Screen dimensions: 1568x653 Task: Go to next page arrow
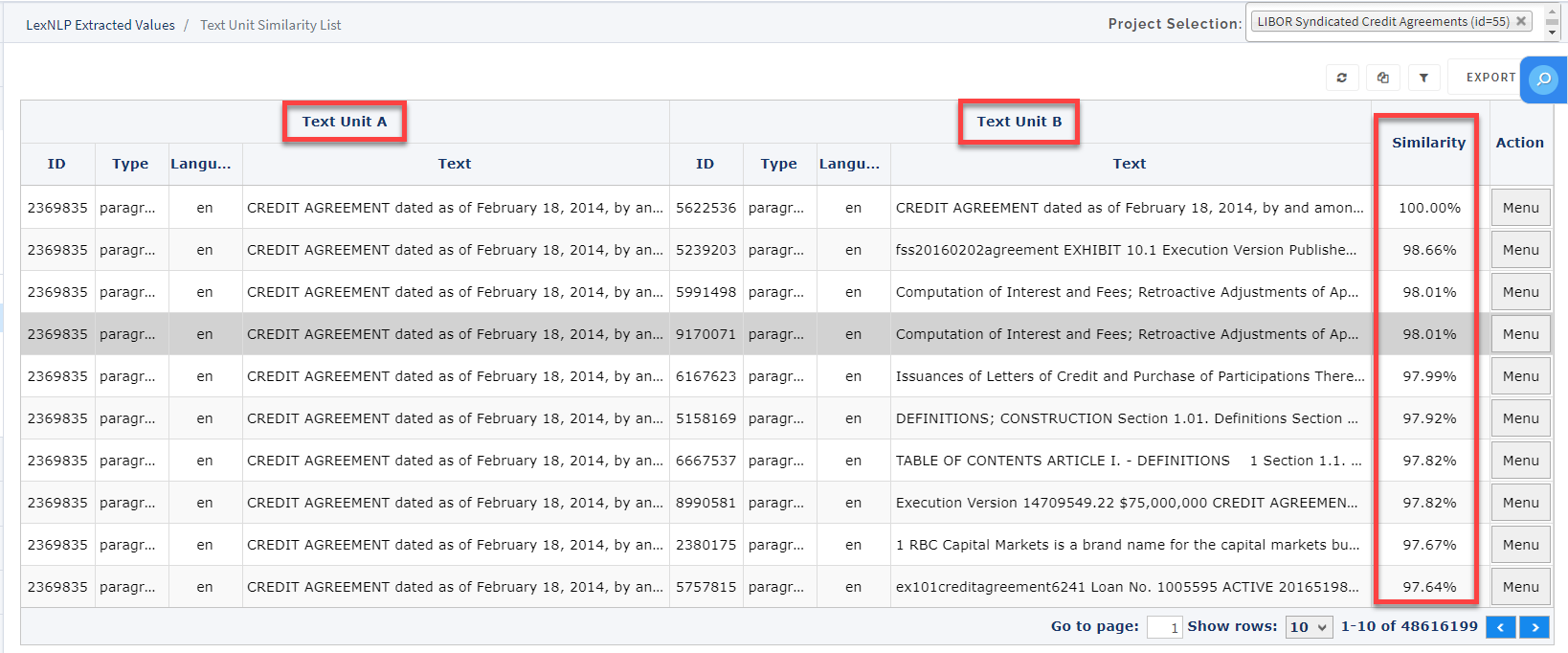pos(1534,627)
